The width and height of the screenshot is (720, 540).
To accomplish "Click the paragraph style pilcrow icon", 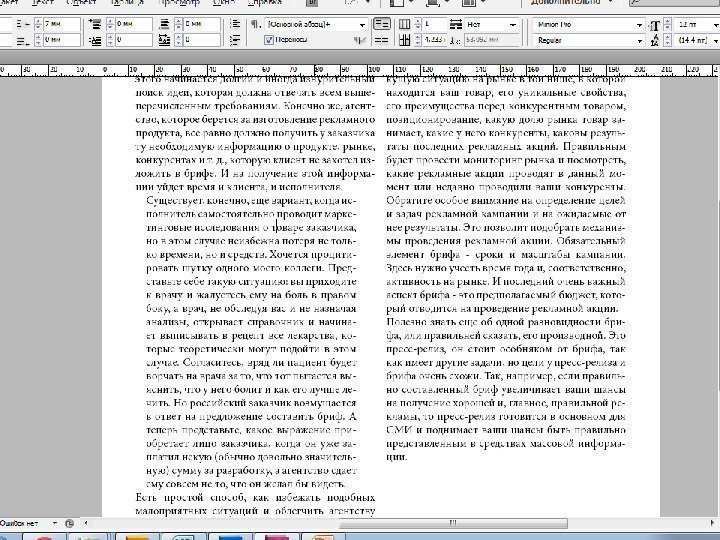I will coord(256,24).
